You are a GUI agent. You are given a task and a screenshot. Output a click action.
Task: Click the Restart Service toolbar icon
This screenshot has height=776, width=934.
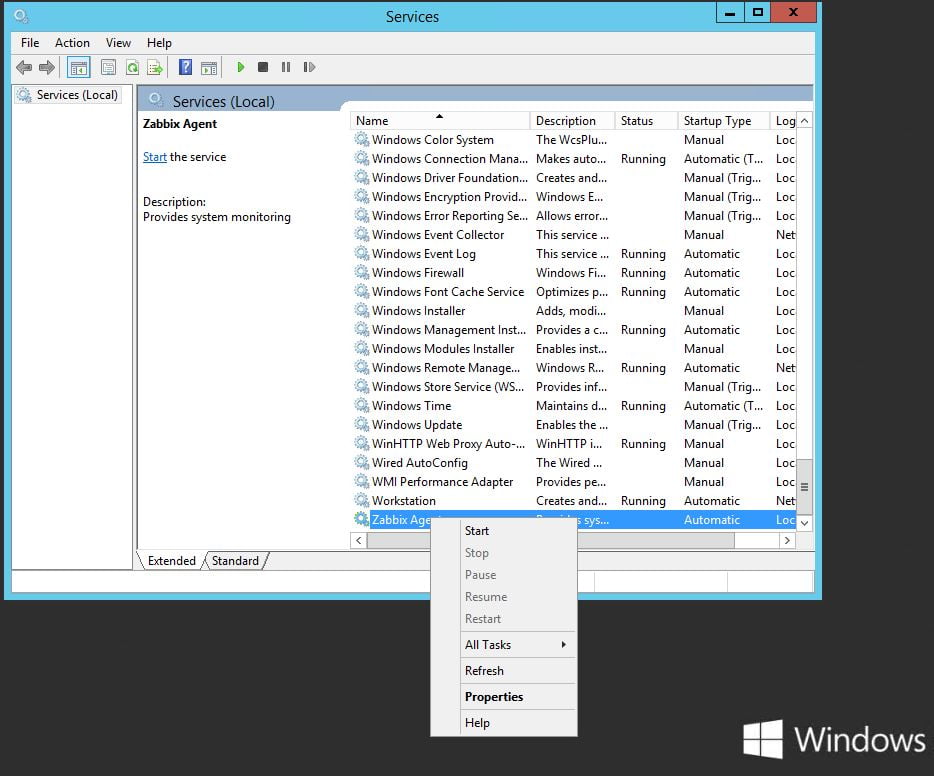[309, 67]
